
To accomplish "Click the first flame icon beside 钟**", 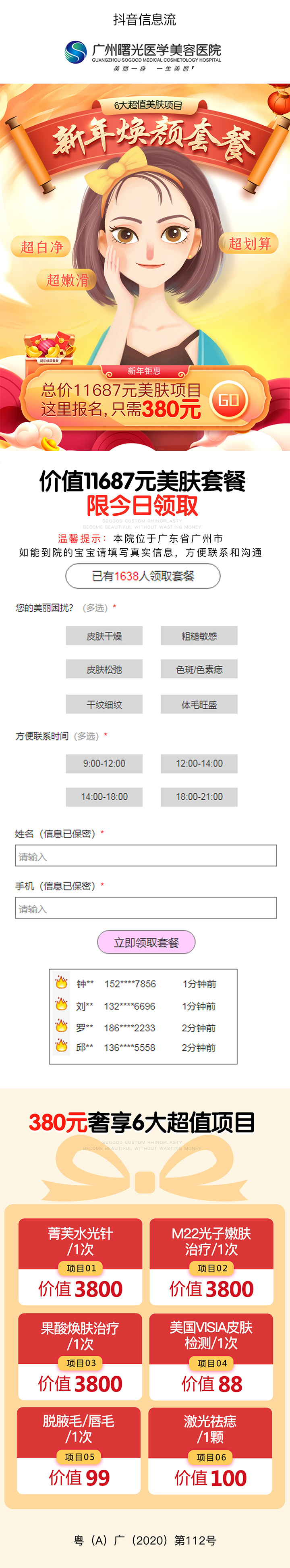I will [x=61, y=982].
